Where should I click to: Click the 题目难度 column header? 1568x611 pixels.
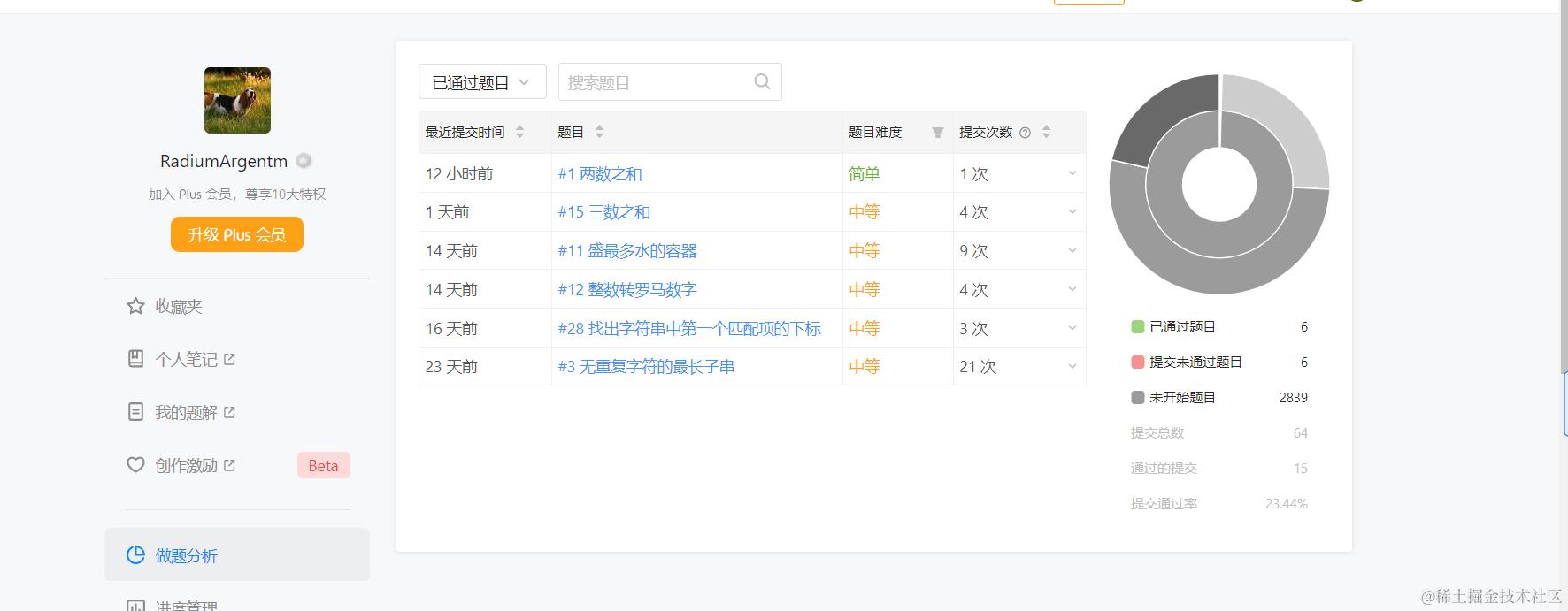click(x=875, y=133)
